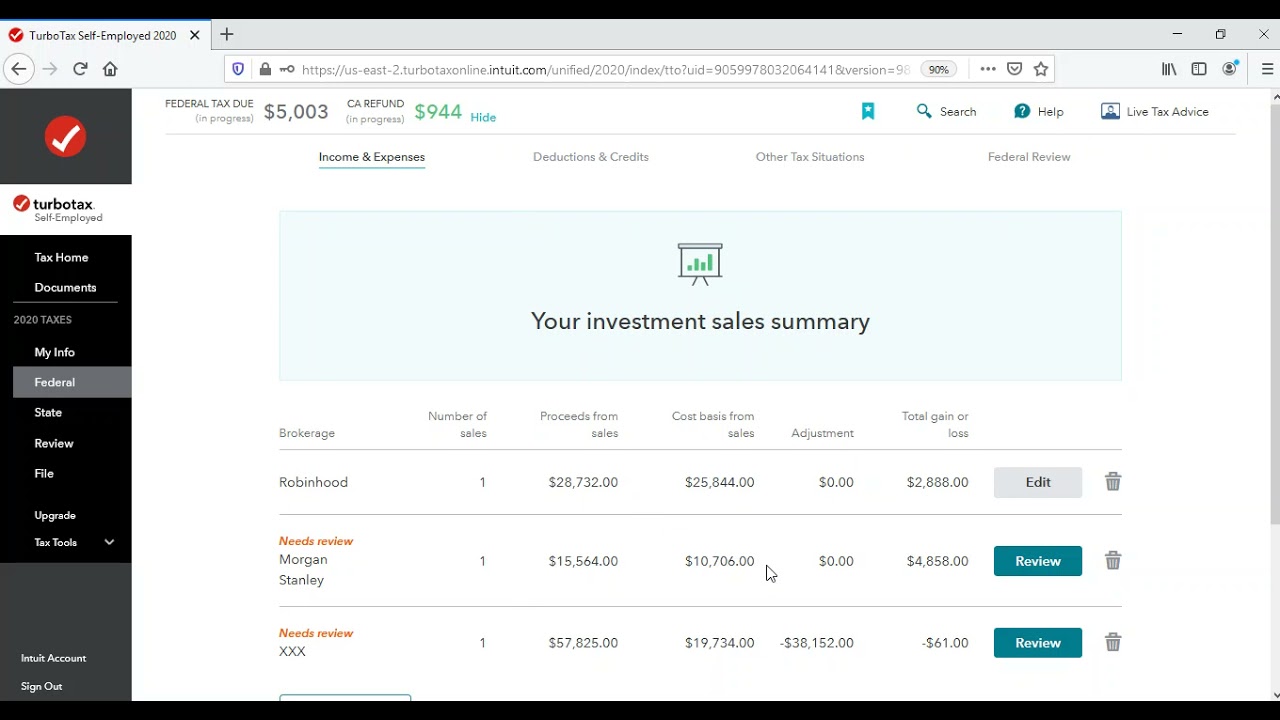Switch to Deductions & Credits tab

[591, 157]
